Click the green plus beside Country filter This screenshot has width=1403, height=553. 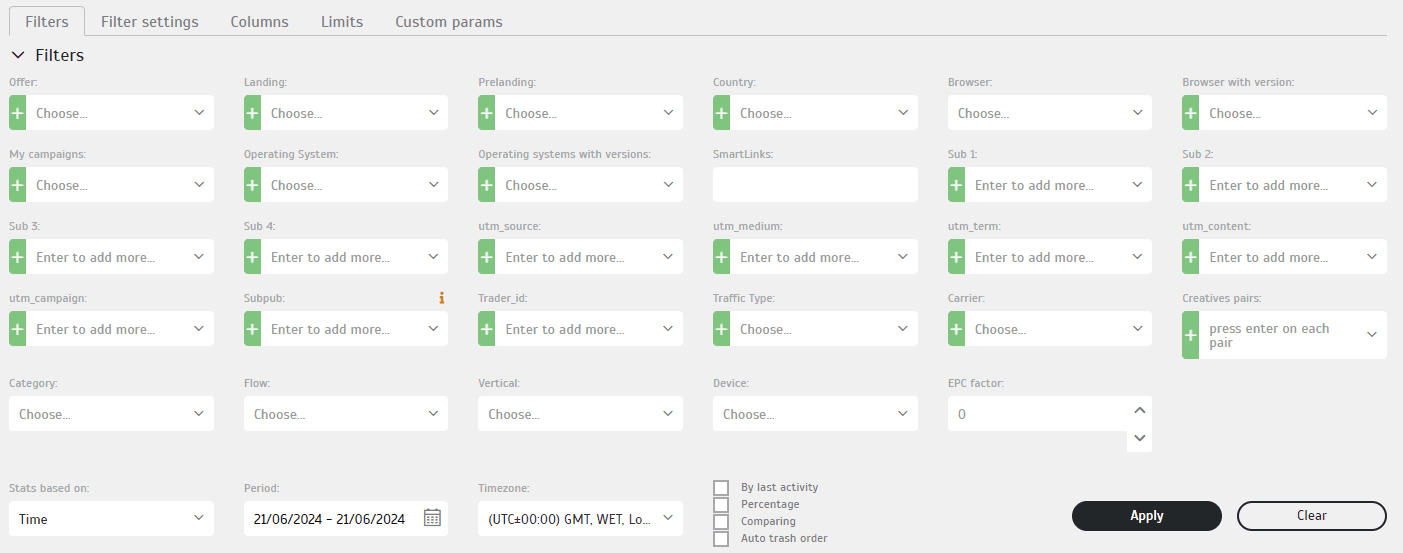coord(722,113)
